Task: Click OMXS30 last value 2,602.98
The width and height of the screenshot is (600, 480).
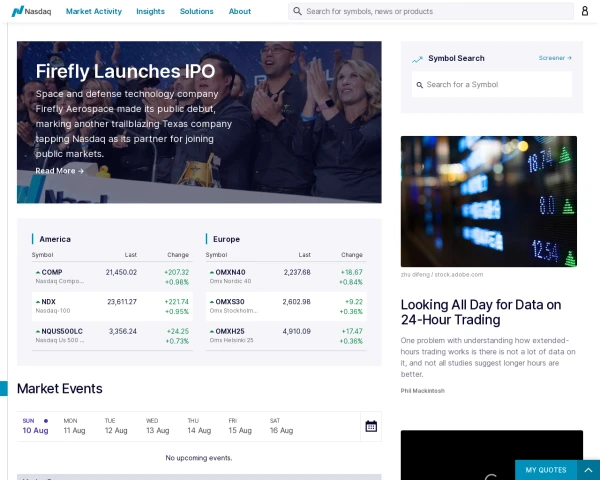Action: 297,302
